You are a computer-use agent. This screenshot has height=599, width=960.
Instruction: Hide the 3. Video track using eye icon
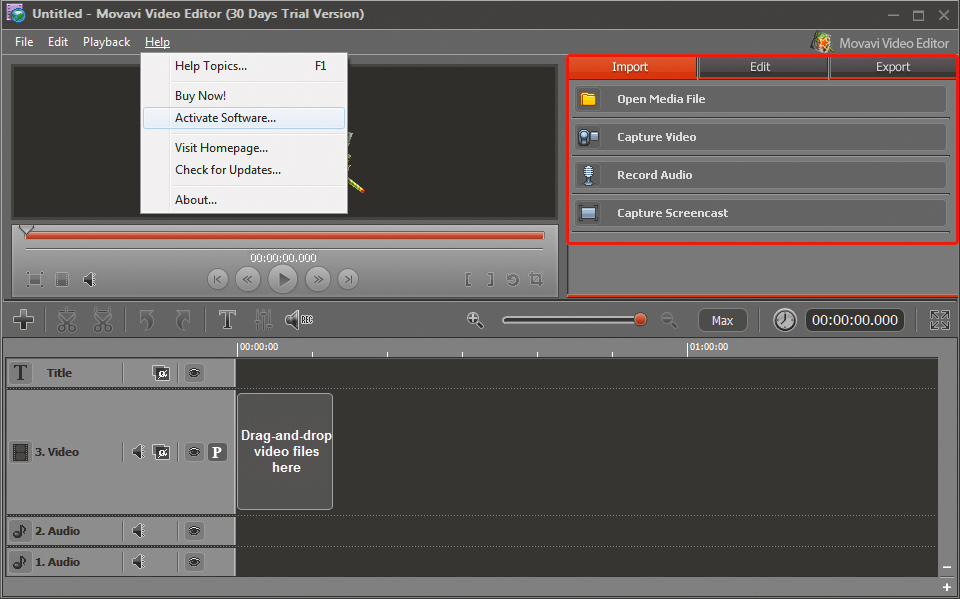point(194,452)
